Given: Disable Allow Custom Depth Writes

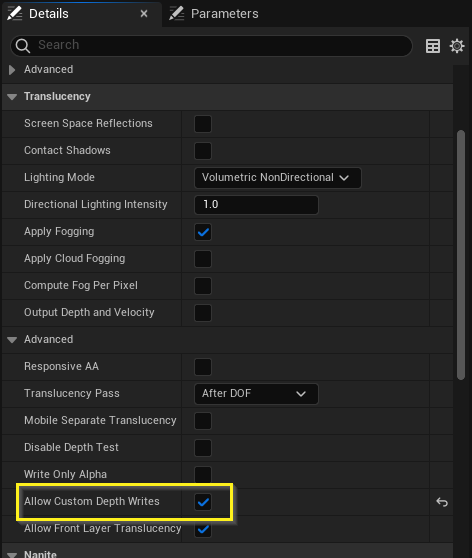Looking at the screenshot, I should [203, 502].
